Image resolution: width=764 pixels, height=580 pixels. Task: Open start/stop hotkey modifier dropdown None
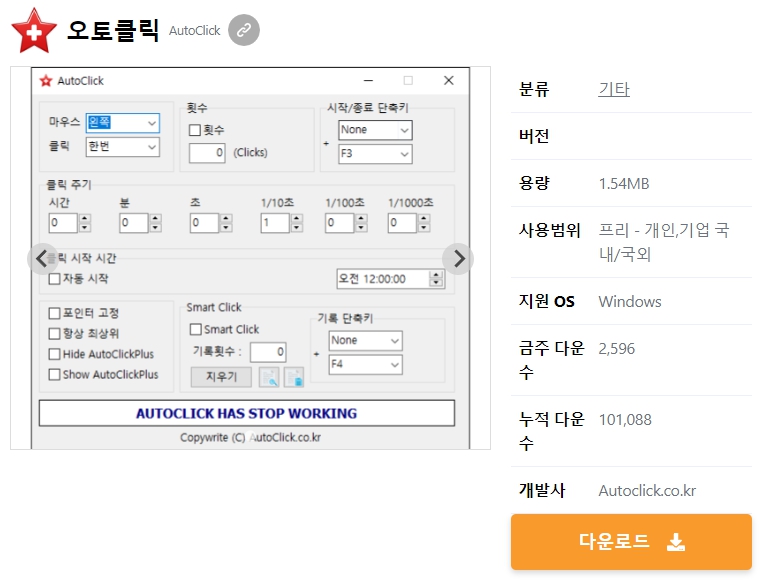coord(375,130)
